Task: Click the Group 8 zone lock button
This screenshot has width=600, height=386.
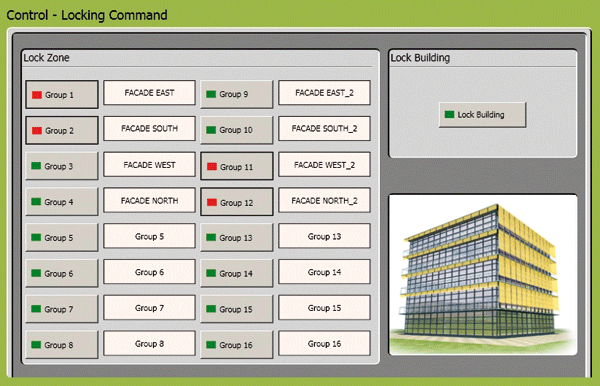Action: (x=62, y=345)
